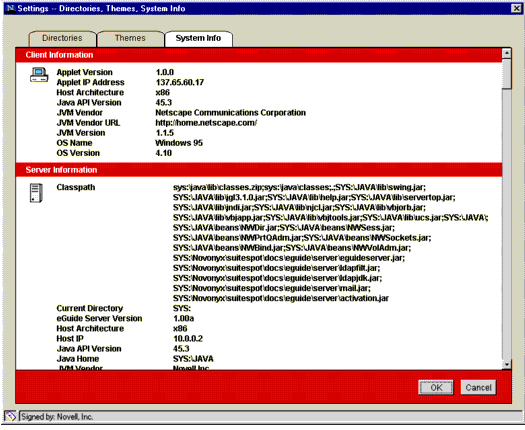
Task: Click Netscape Communications Corporation value
Action: [x=230, y=113]
